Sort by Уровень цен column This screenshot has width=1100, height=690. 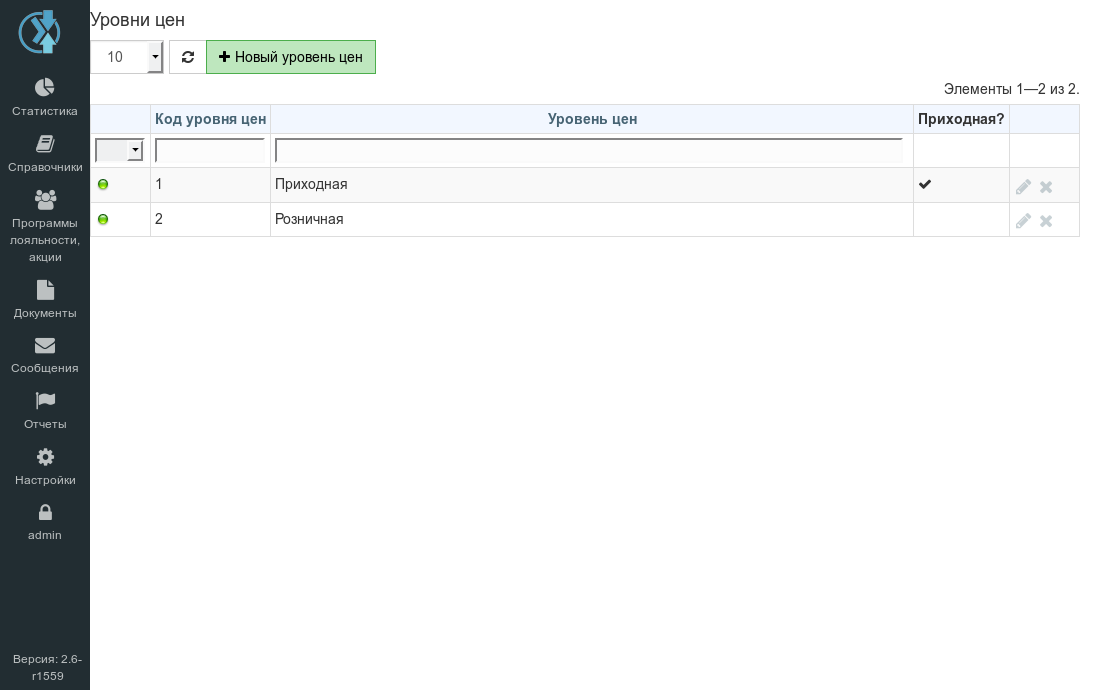point(592,119)
